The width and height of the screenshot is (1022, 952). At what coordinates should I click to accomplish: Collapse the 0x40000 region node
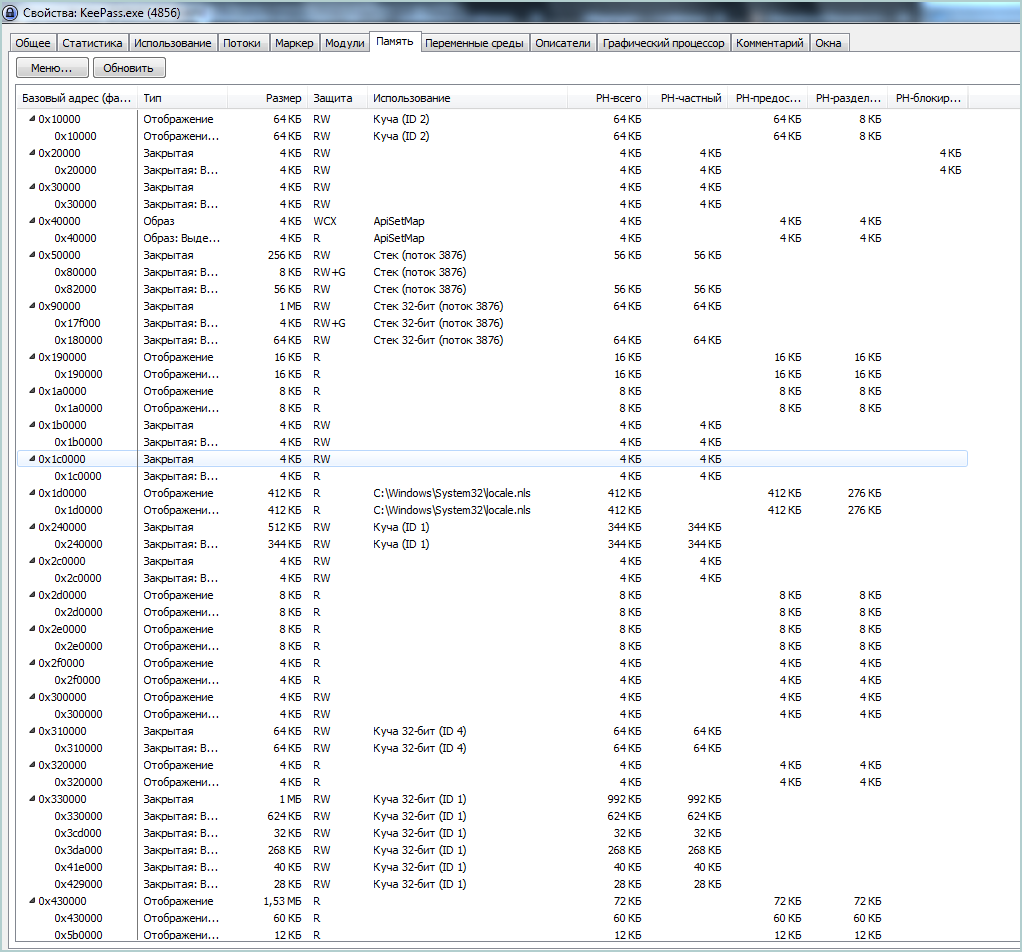coord(32,221)
